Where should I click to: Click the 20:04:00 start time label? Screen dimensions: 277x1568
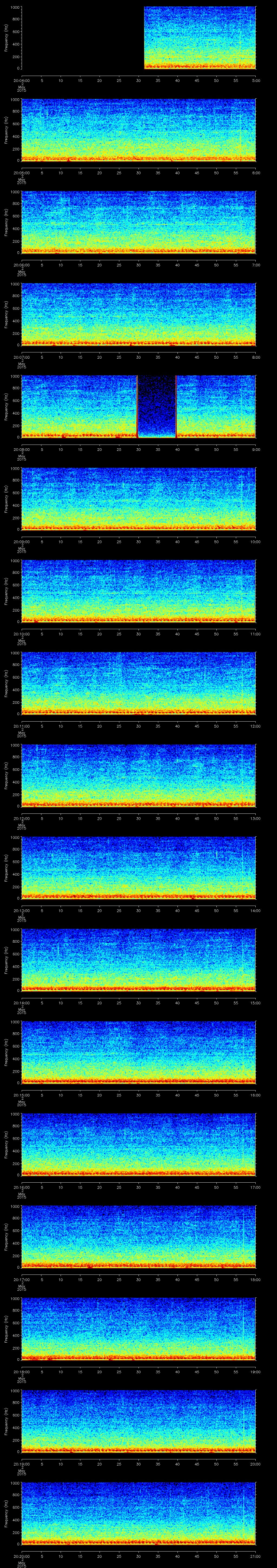coord(21,80)
